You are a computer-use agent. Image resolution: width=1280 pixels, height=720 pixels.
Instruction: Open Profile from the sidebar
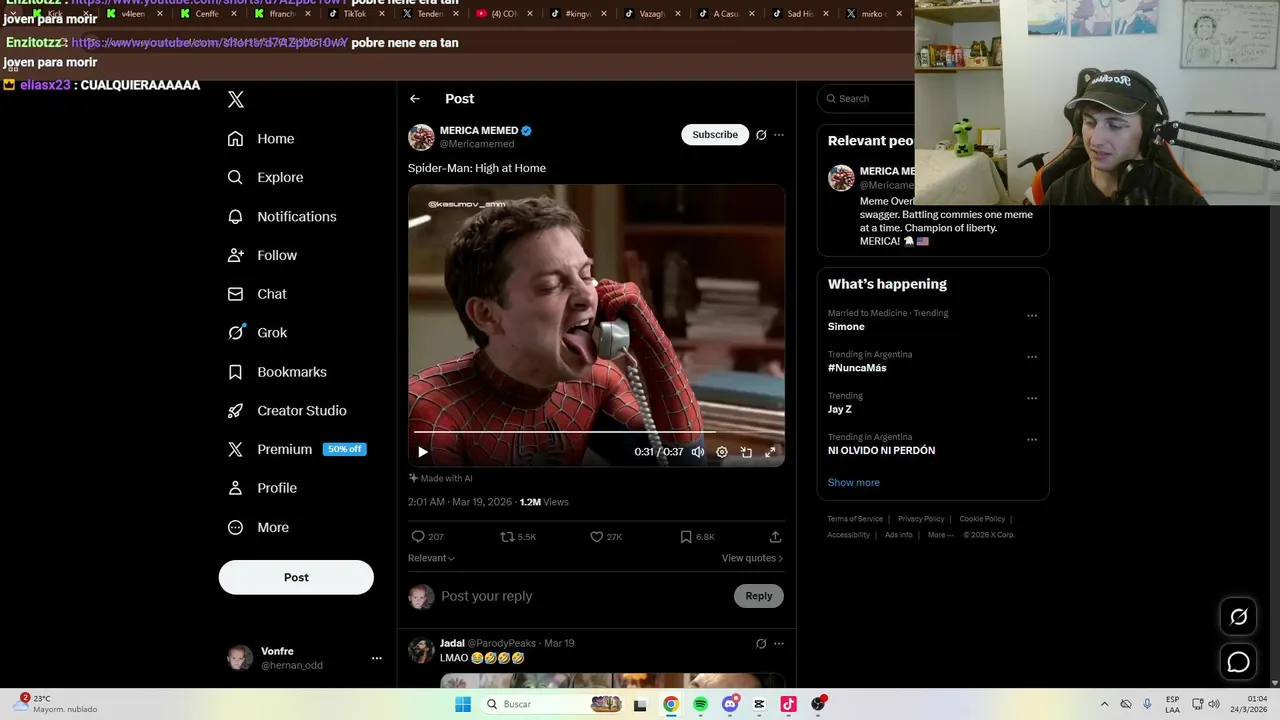262,488
